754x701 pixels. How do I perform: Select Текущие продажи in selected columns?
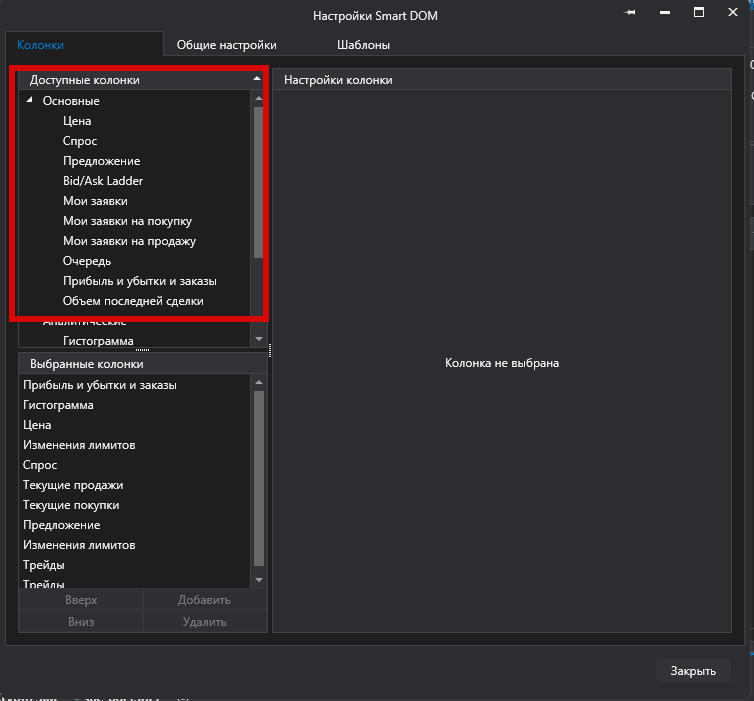tap(73, 485)
